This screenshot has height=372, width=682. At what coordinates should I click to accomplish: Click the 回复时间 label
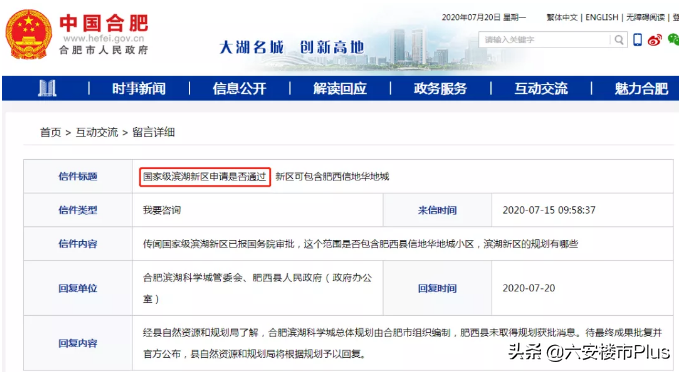click(437, 288)
